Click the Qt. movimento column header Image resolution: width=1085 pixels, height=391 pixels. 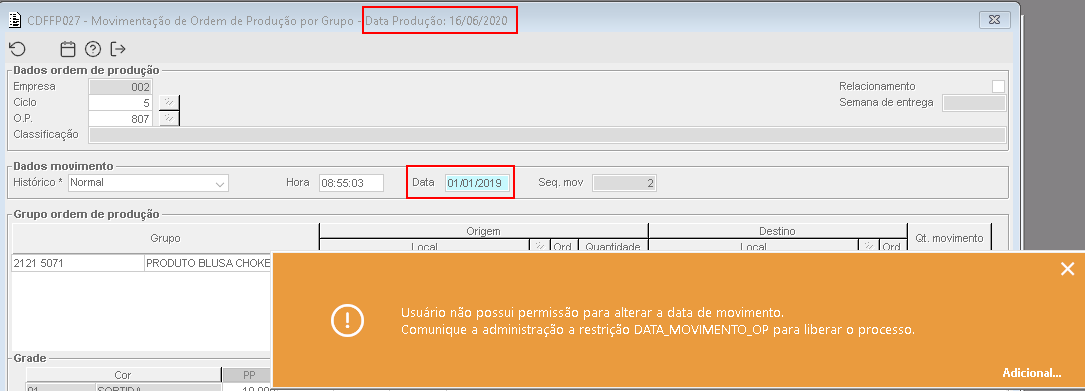(949, 238)
